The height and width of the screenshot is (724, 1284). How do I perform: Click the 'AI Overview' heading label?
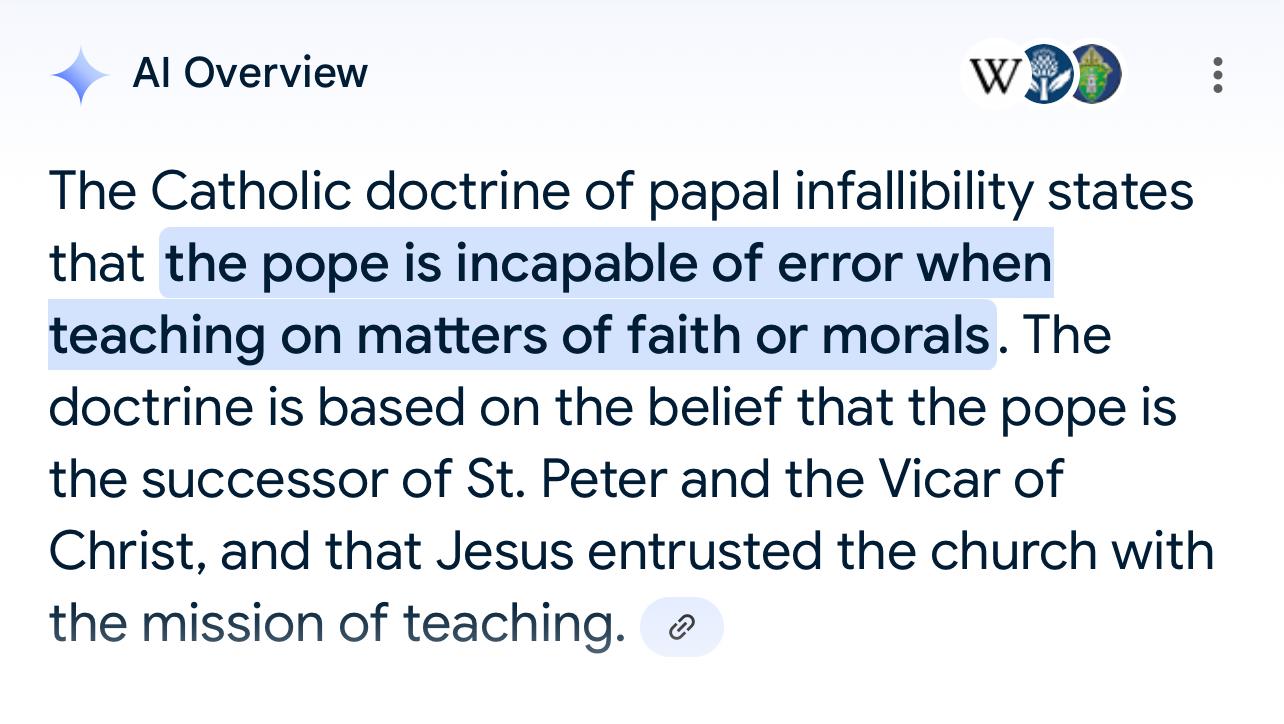pos(250,73)
